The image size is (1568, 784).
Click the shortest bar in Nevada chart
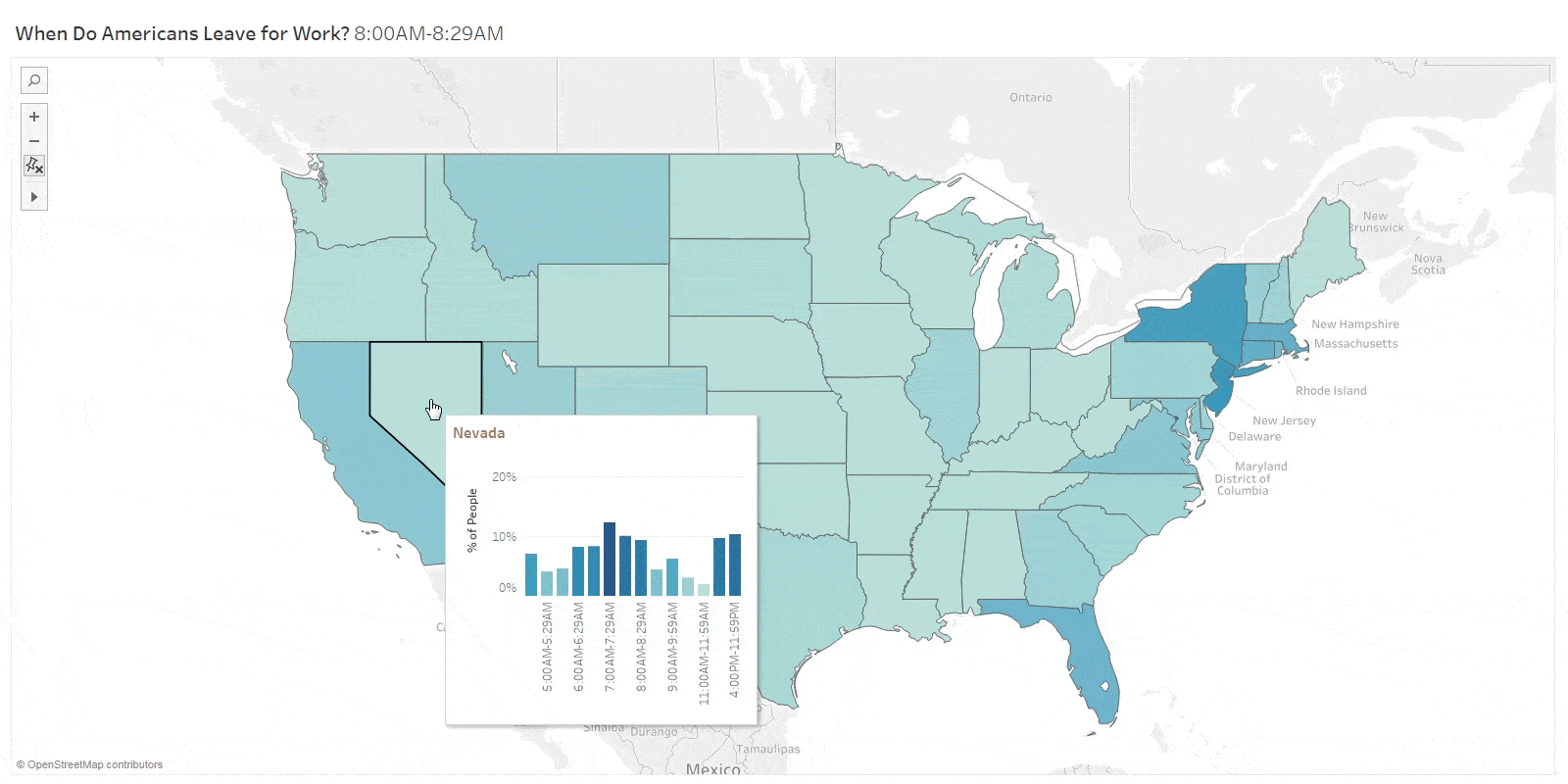pos(704,590)
